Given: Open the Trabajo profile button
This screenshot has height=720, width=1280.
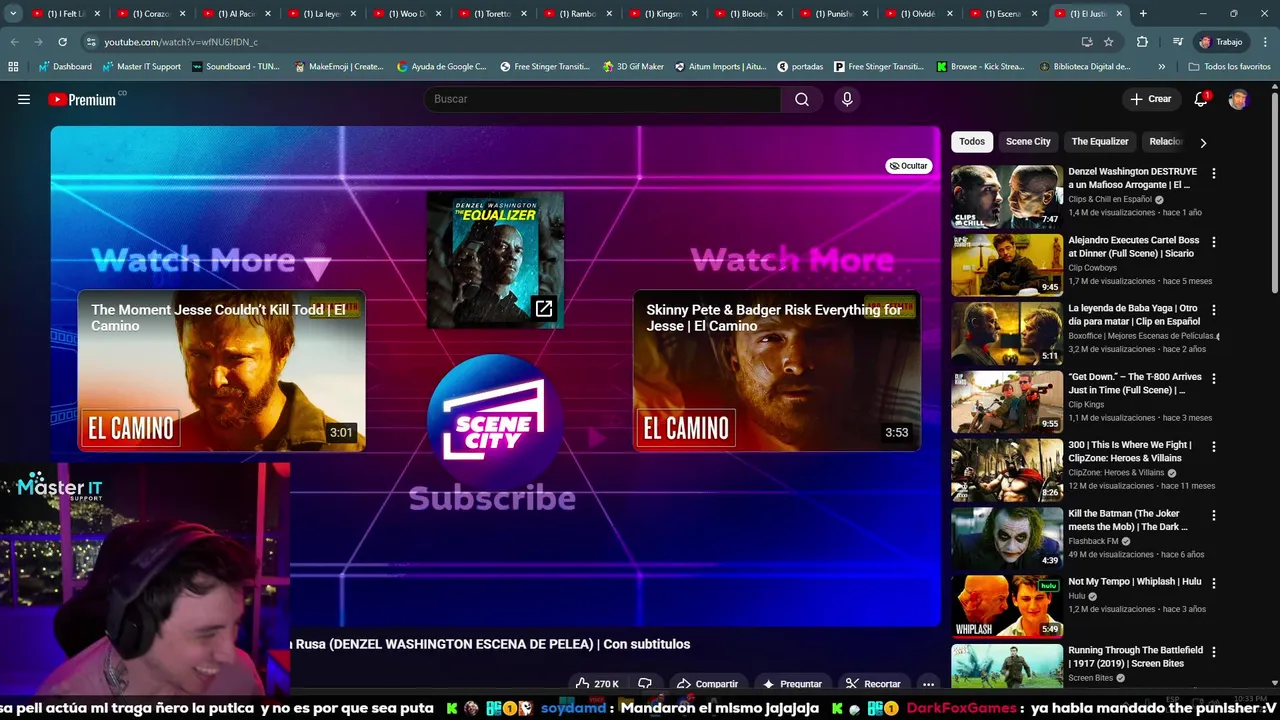Looking at the screenshot, I should pos(1221,42).
